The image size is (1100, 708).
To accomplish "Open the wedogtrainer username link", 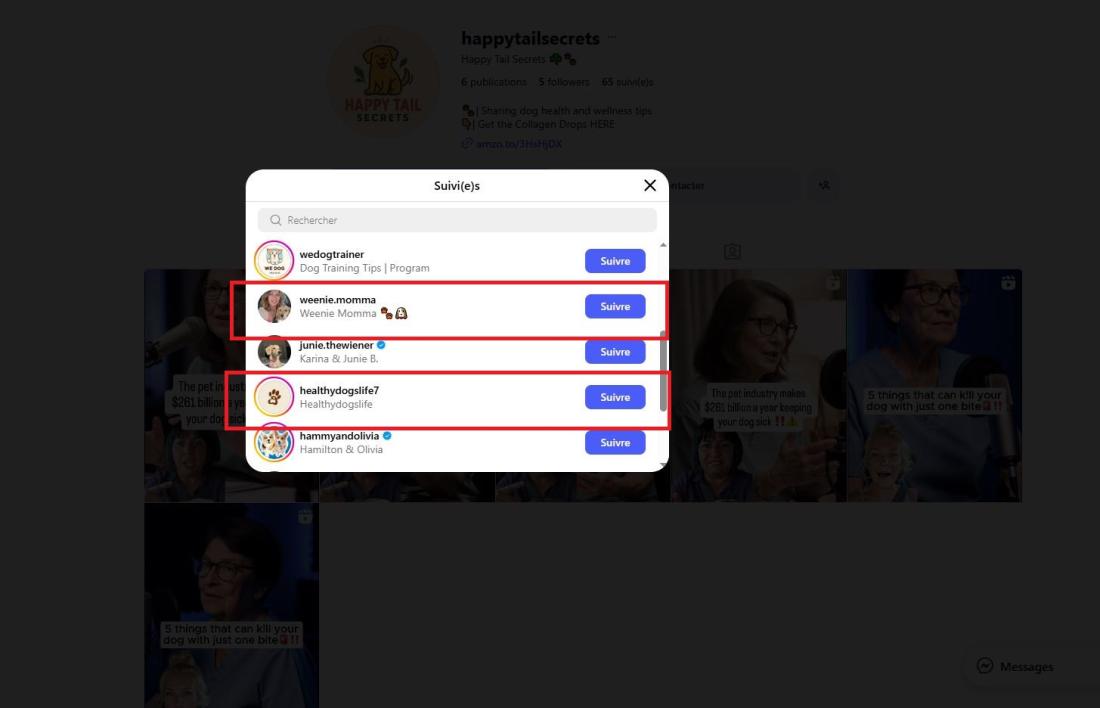I will (331, 254).
